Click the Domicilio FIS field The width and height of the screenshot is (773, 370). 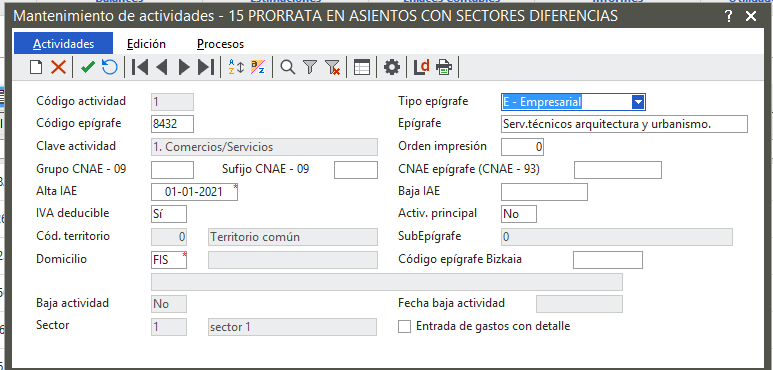coord(169,260)
